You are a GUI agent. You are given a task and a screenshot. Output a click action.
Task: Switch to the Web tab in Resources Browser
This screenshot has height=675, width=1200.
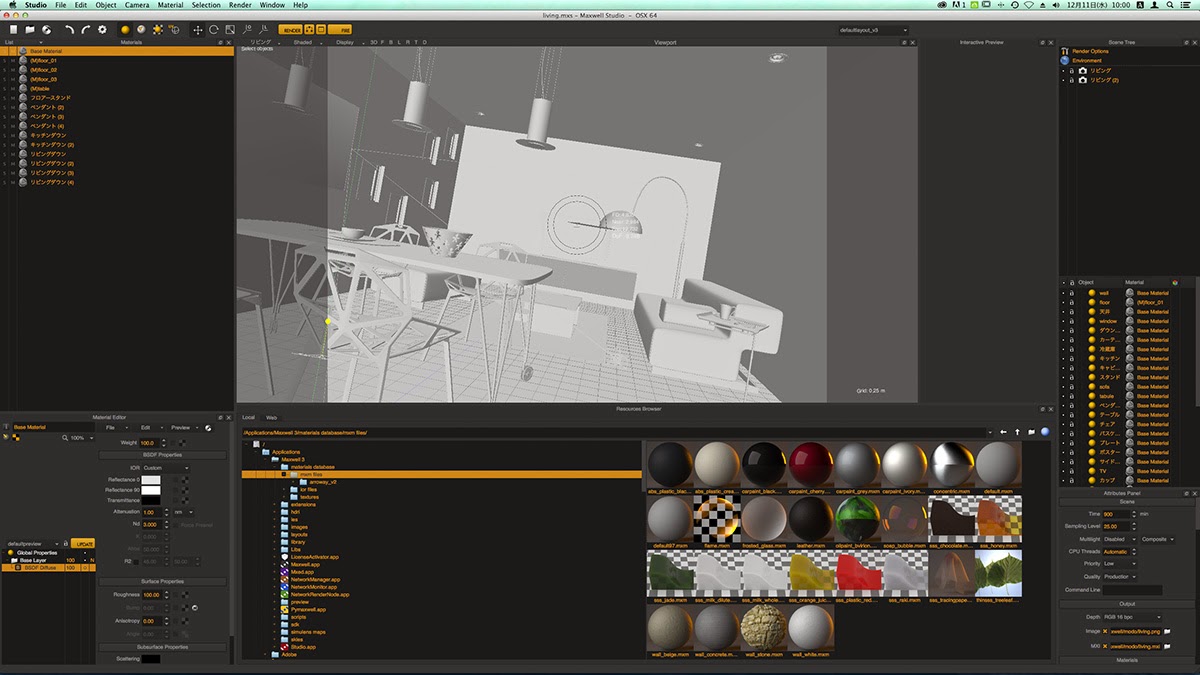coord(271,417)
